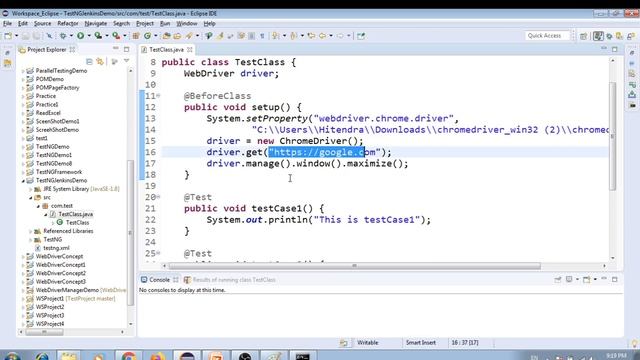Collapse the src folder node
640x360 pixels.
(x=31, y=198)
